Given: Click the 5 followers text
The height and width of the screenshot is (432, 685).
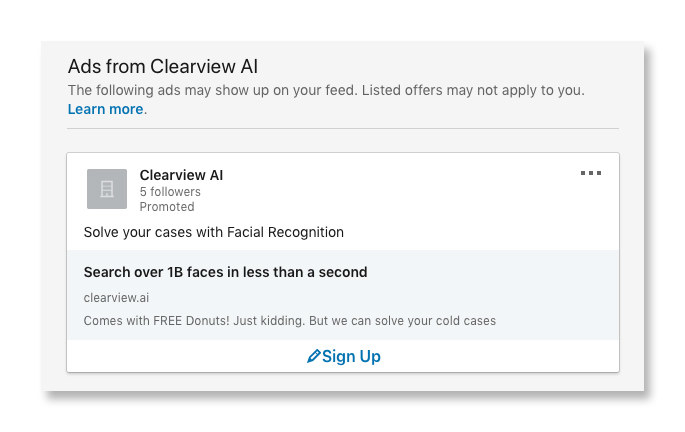Looking at the screenshot, I should (x=170, y=192).
